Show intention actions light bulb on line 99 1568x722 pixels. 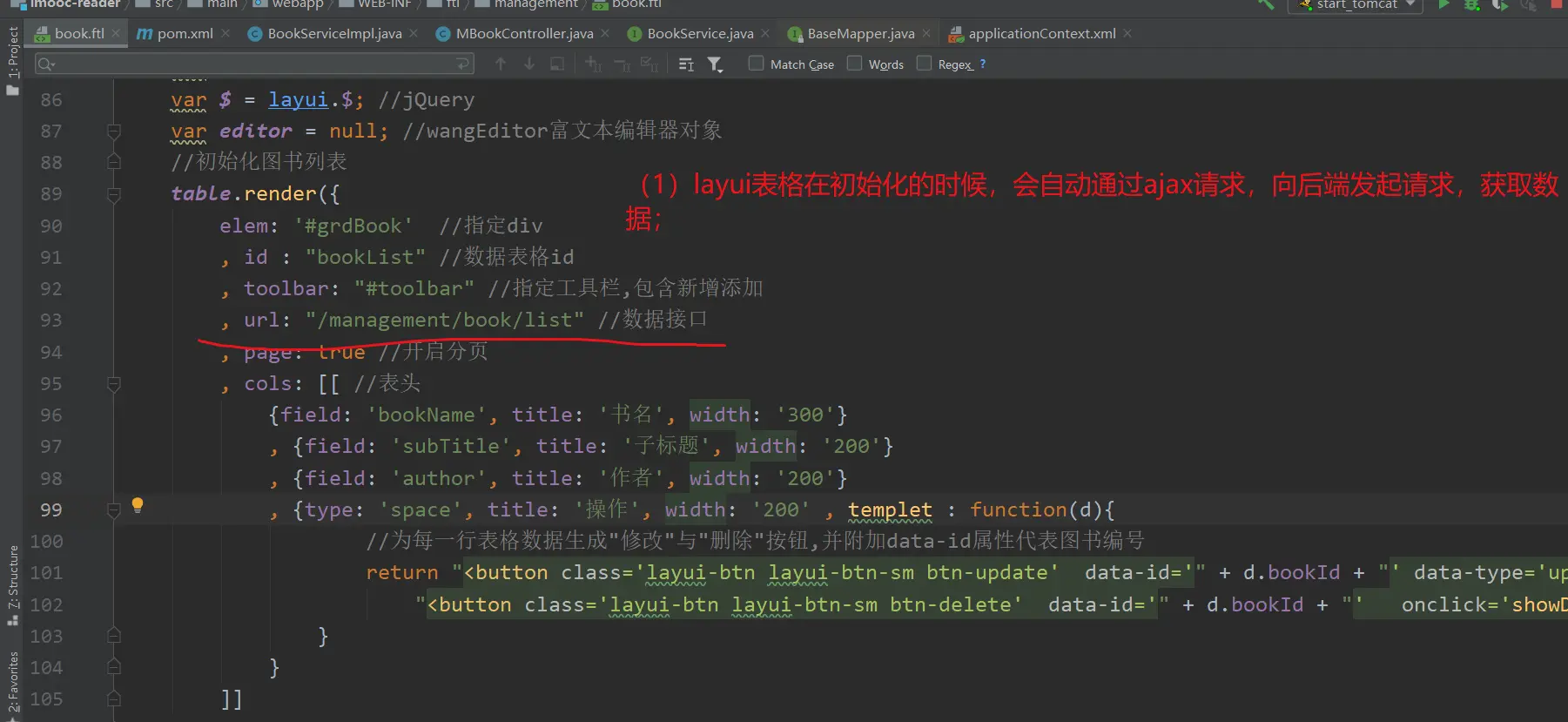pyautogui.click(x=137, y=505)
